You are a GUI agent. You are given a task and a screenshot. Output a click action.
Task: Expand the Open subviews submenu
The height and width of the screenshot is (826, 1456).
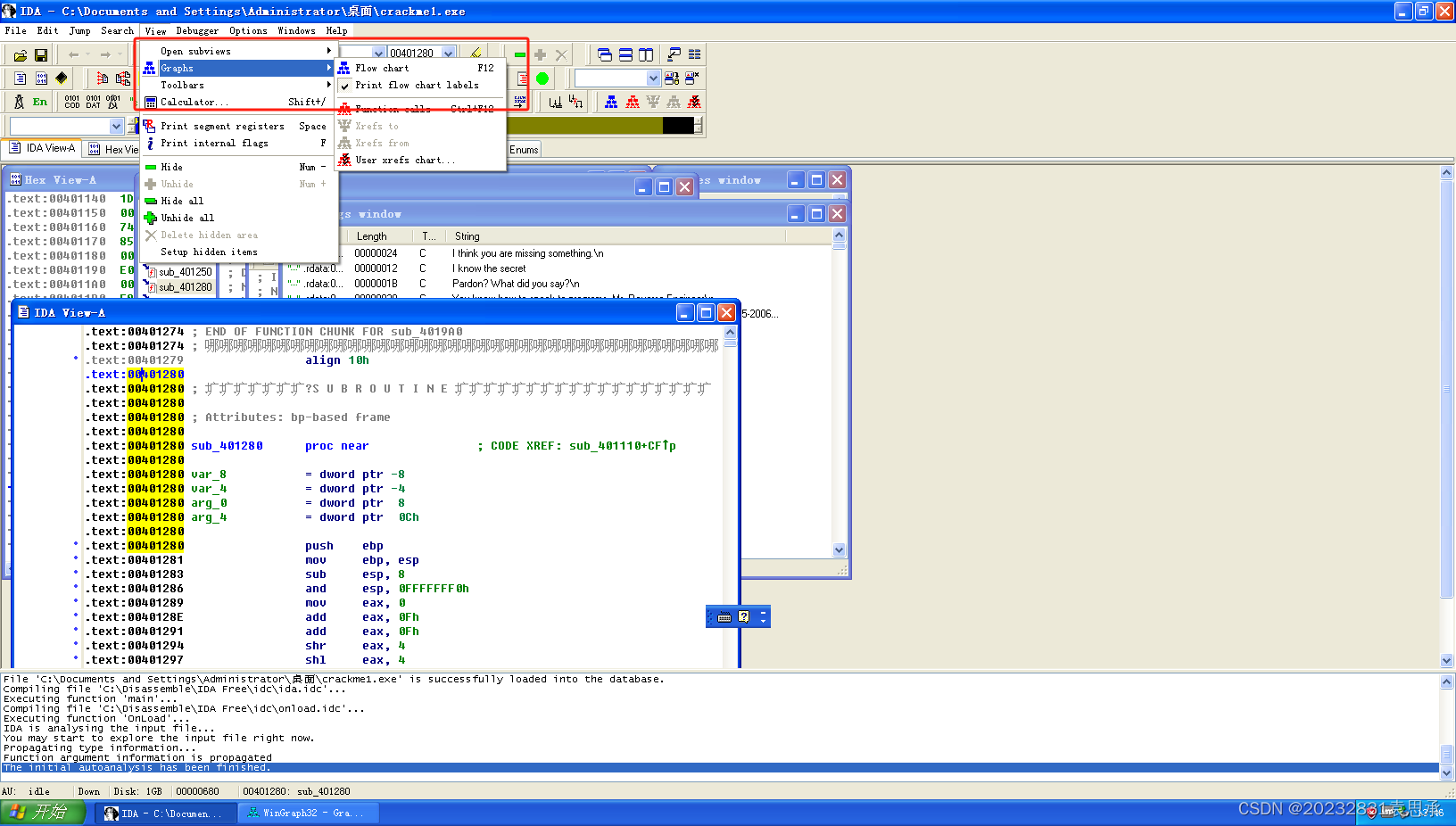[238, 51]
